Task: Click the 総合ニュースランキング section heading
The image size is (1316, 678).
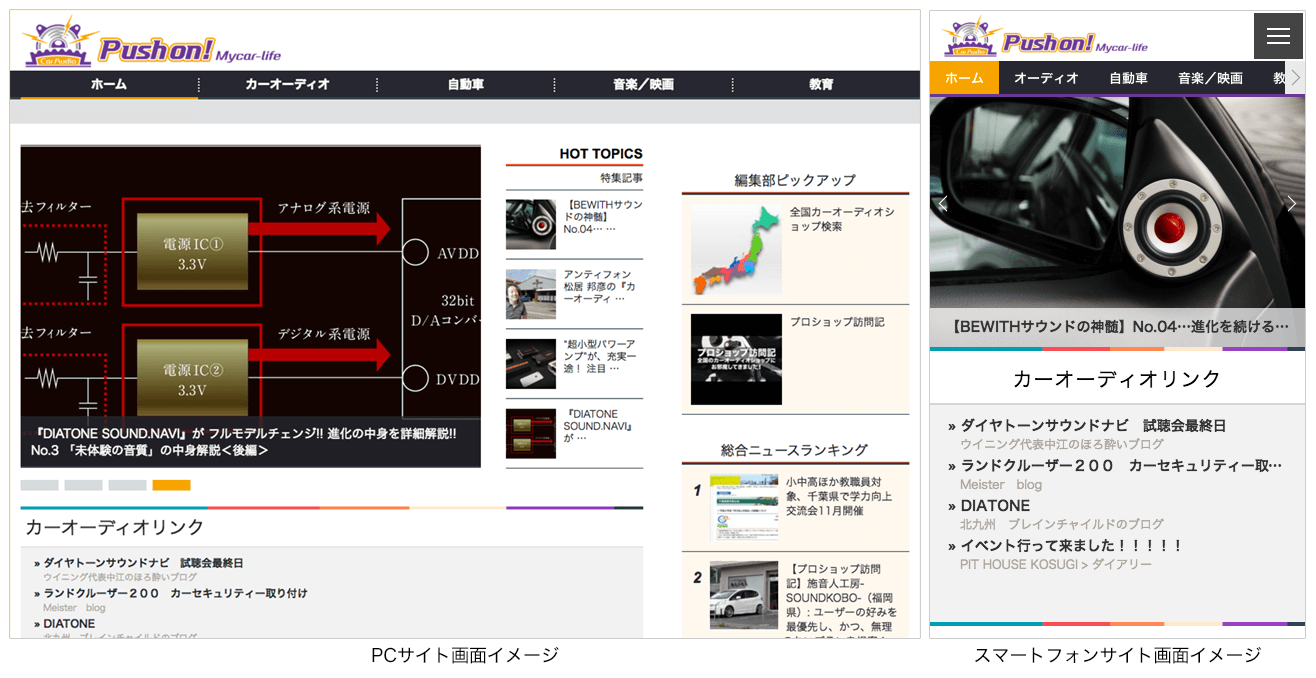Action: [x=794, y=450]
